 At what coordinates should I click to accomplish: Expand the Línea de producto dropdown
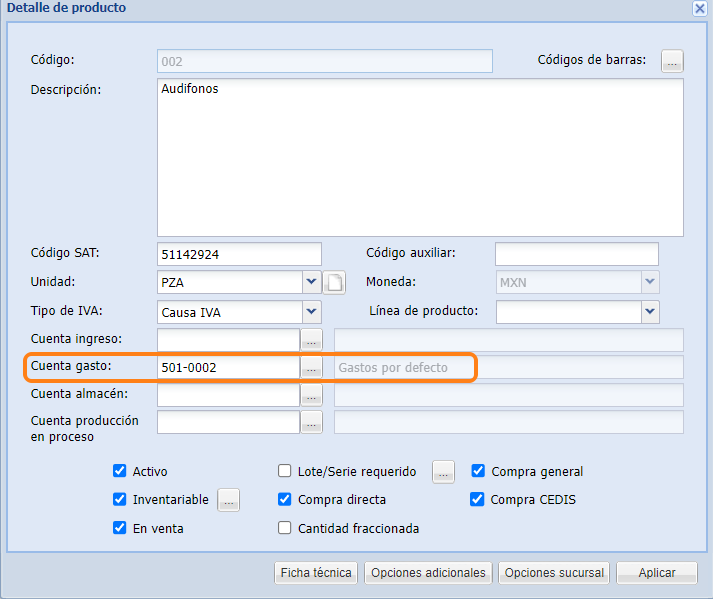click(x=649, y=312)
